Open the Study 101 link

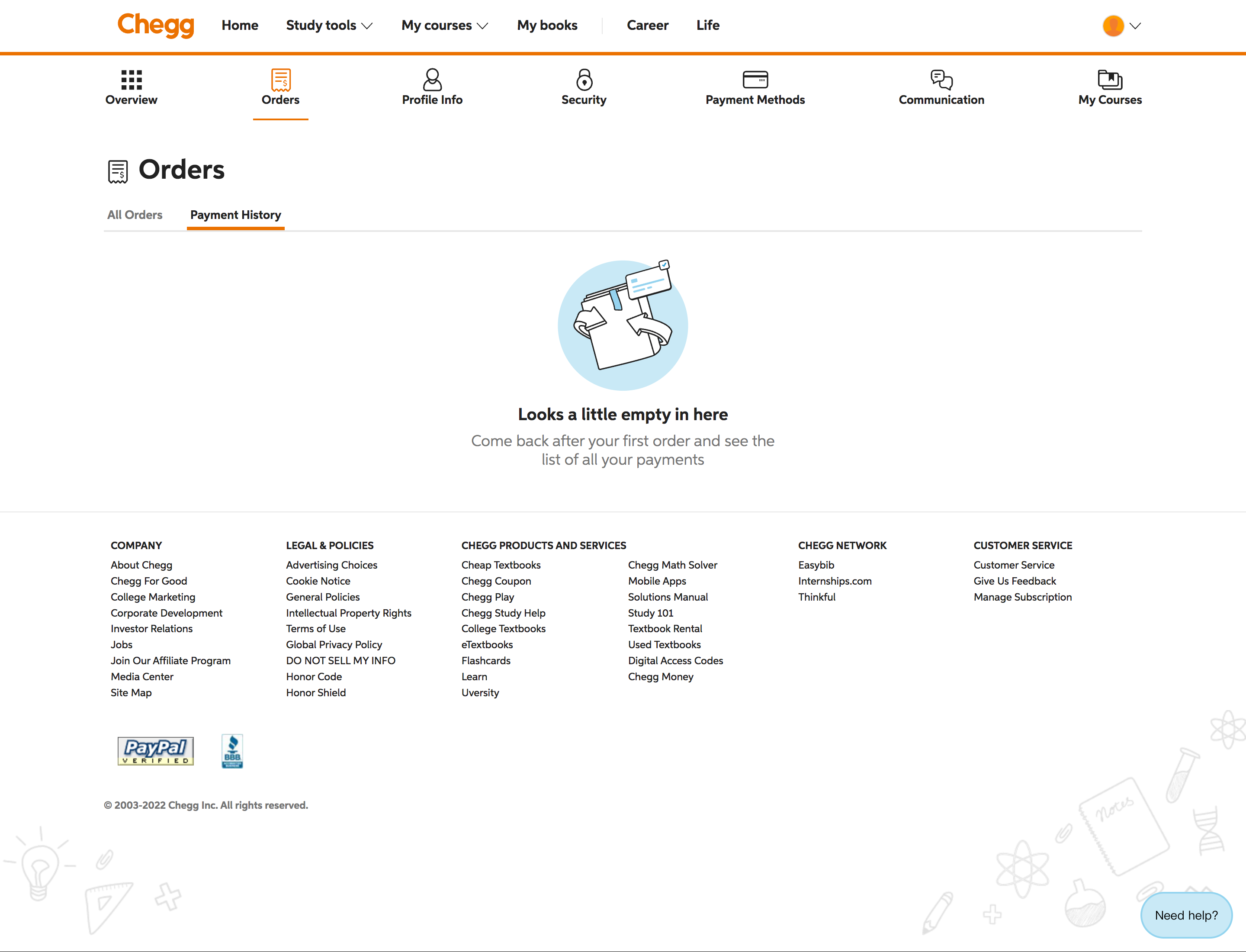(x=651, y=613)
